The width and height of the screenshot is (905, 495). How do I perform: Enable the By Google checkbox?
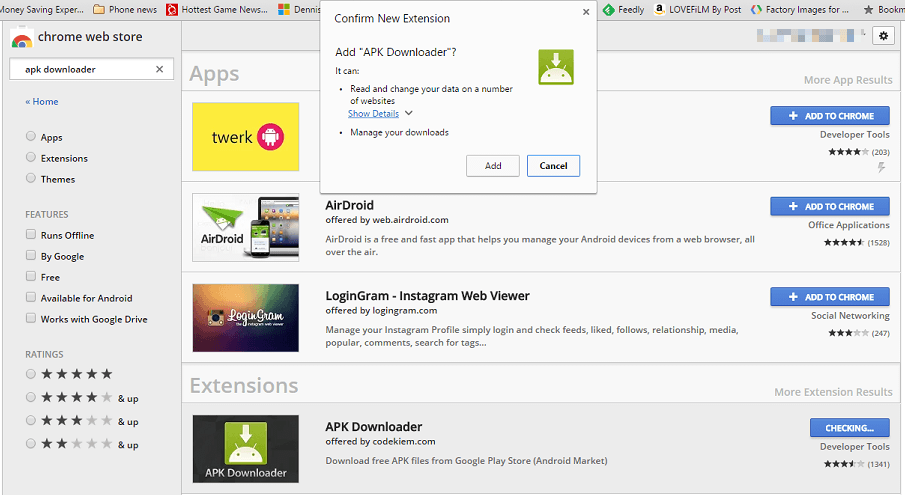[31, 255]
